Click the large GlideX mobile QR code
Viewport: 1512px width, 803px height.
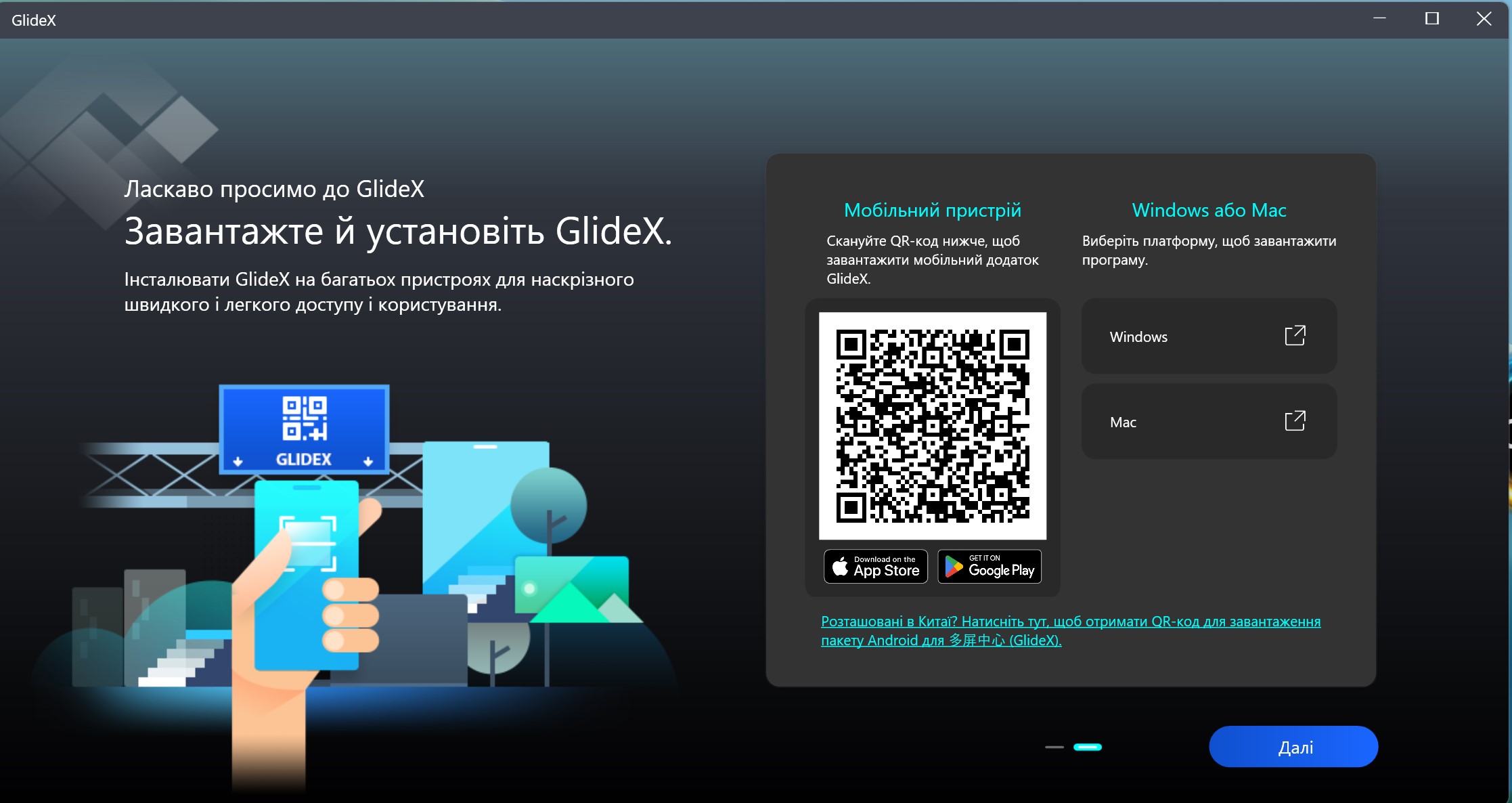click(933, 426)
